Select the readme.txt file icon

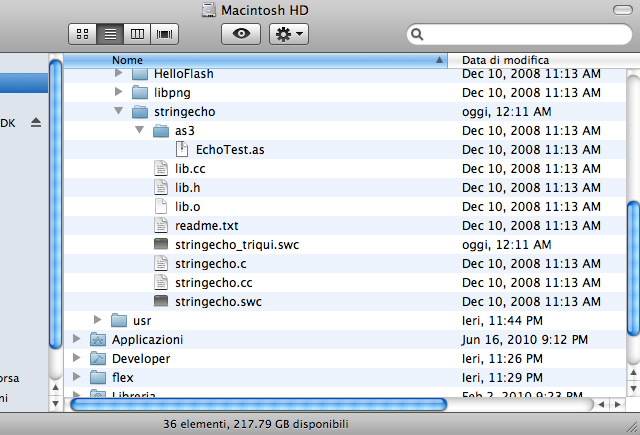161,225
